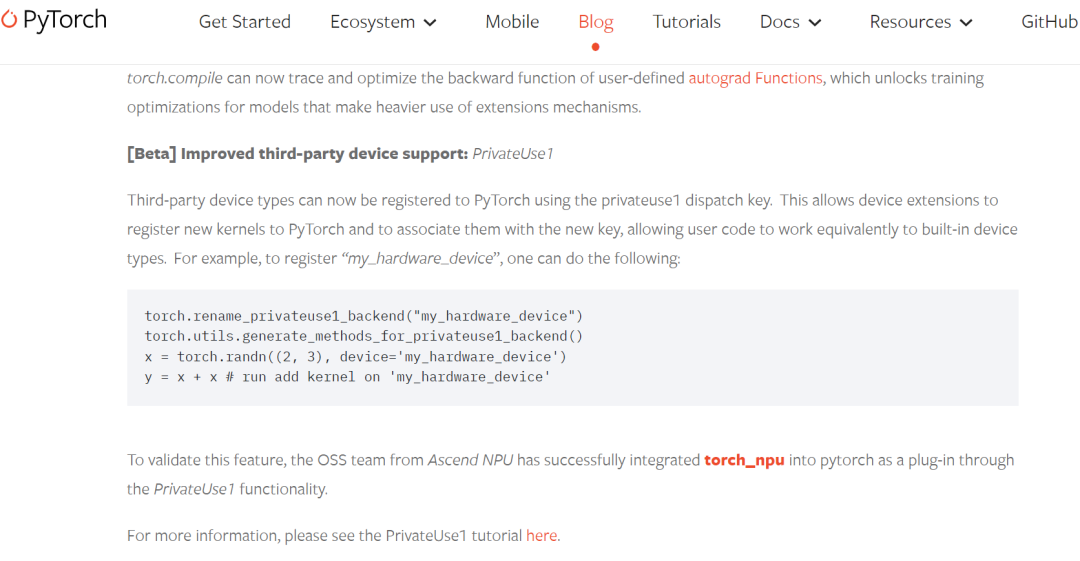This screenshot has height=561, width=1080.
Task: Click the torch.rename_privateuse1_backend code line
Action: (x=363, y=316)
